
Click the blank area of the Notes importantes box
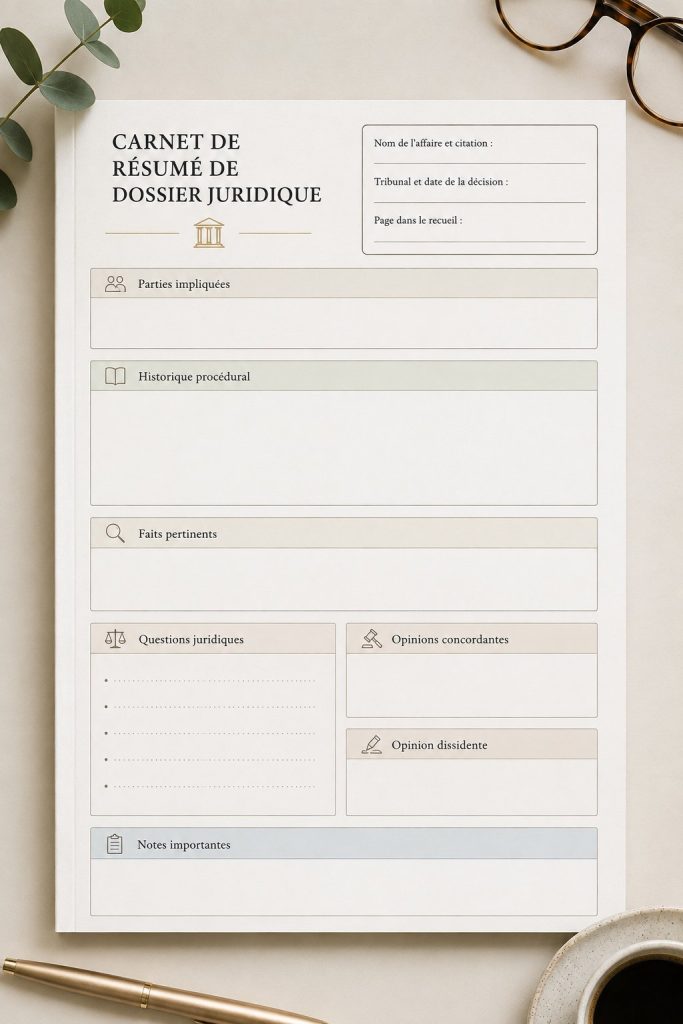tap(343, 886)
